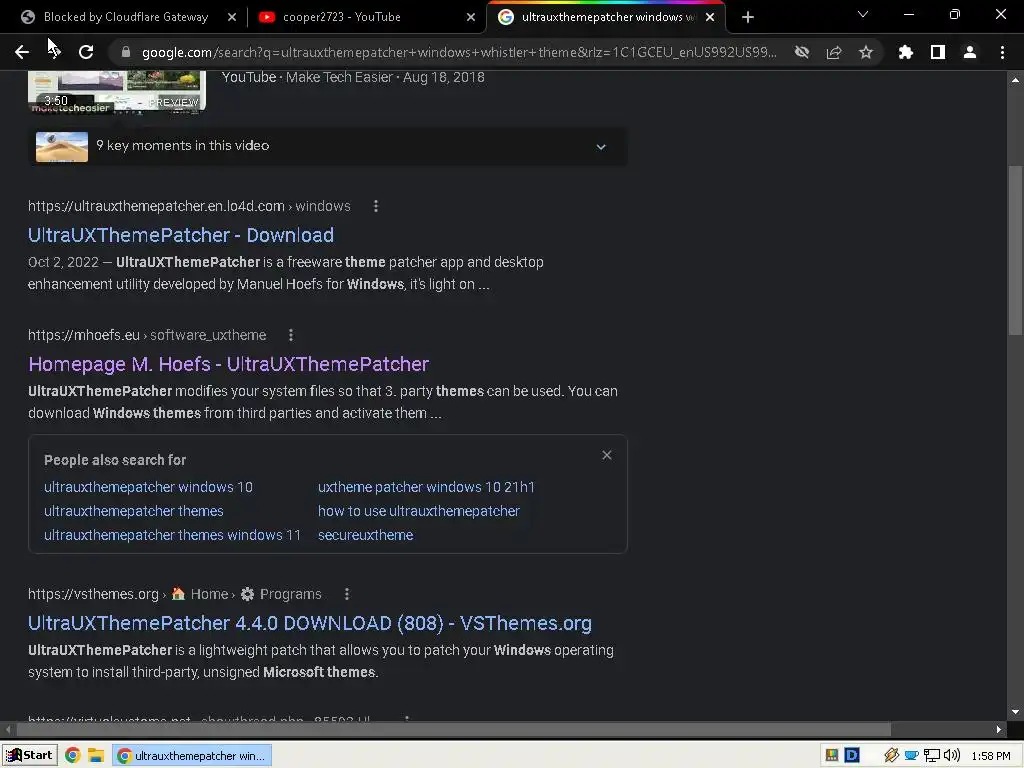Open UltraUXThemePatcher 4.4.0 DOWNLOAD VSThemes link
Image resolution: width=1024 pixels, height=768 pixels.
coord(310,623)
